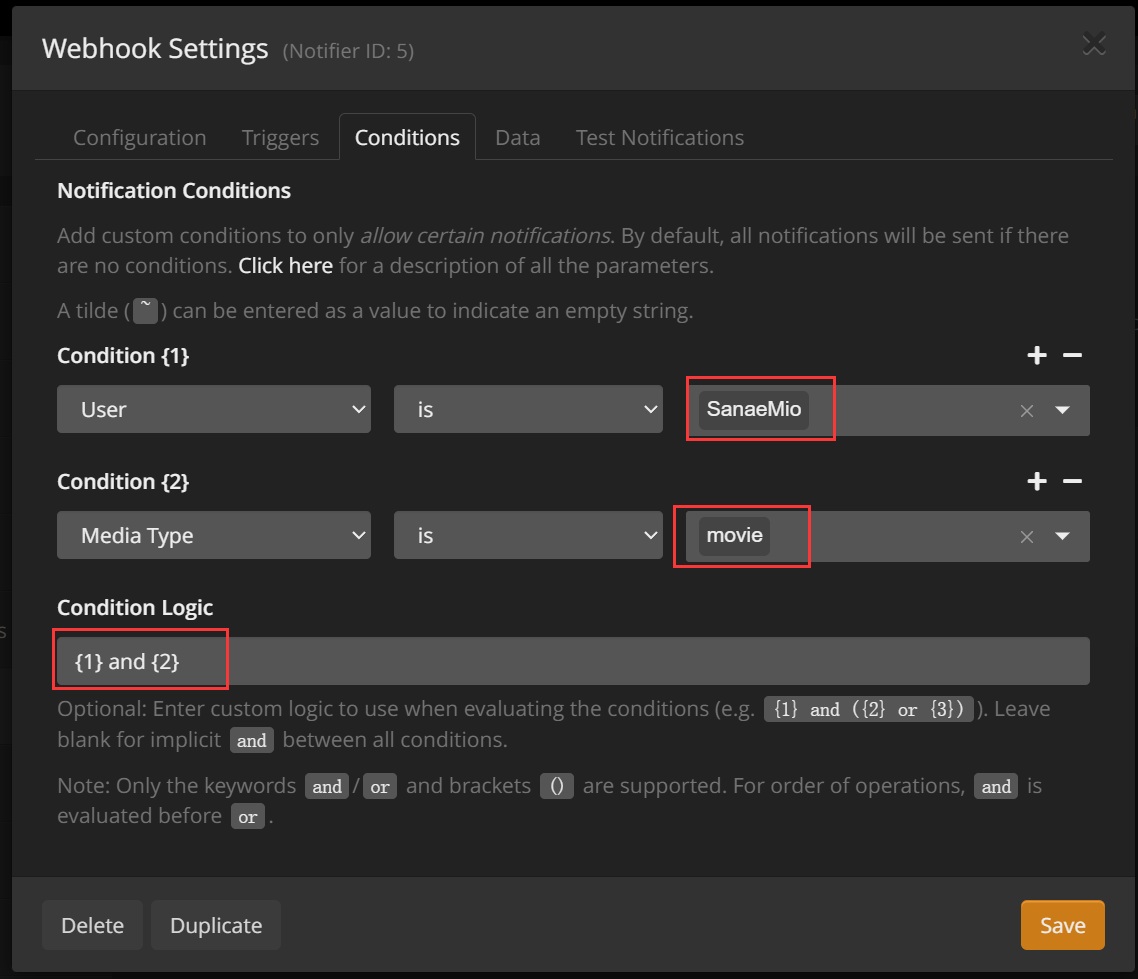The width and height of the screenshot is (1138, 979).
Task: Follow the 'Click here' parameters link
Action: point(285,266)
